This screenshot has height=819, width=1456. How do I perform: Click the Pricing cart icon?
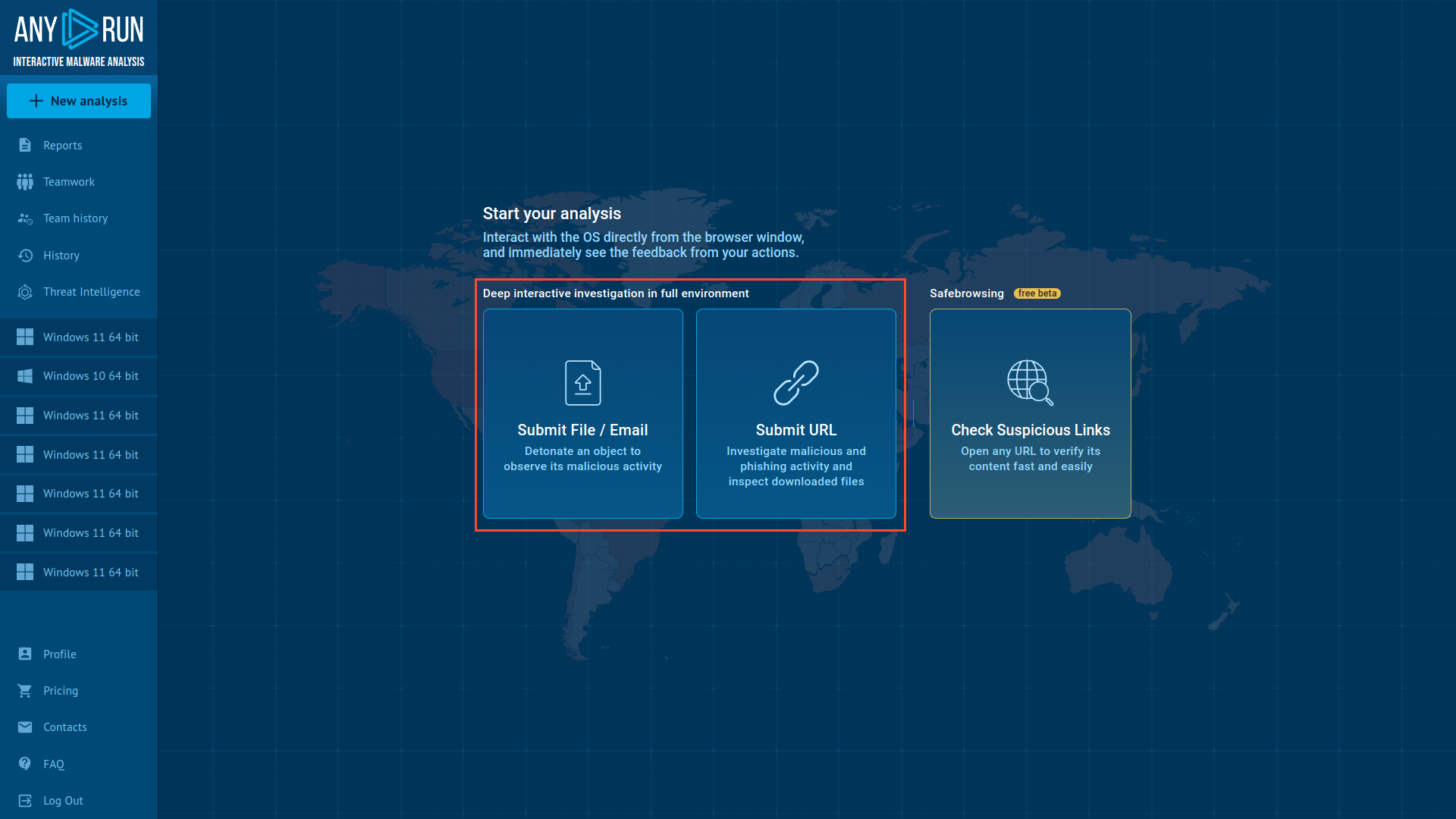point(25,691)
